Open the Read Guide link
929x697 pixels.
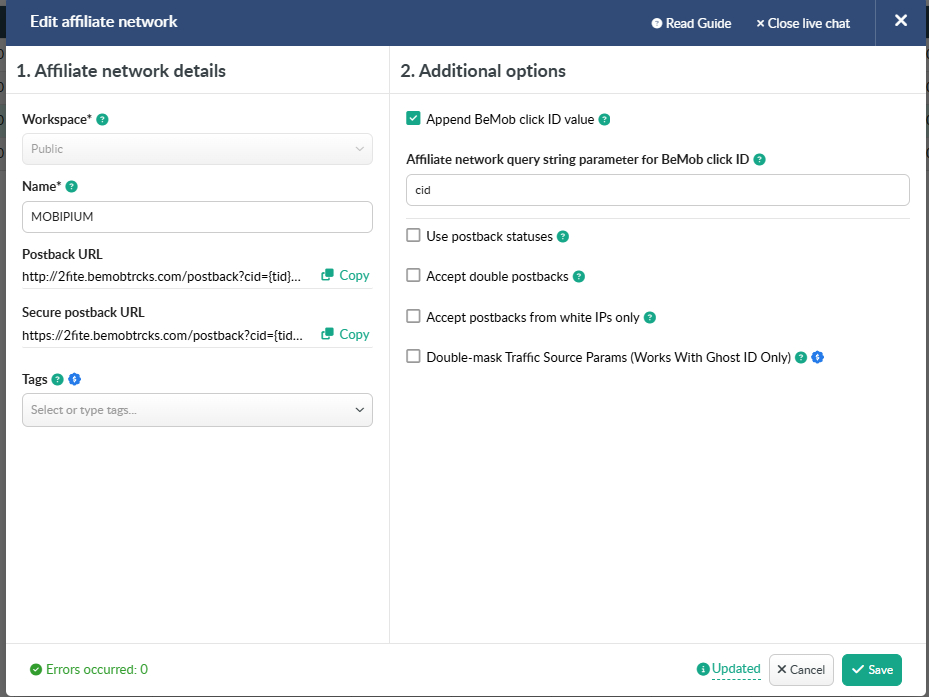pos(691,23)
